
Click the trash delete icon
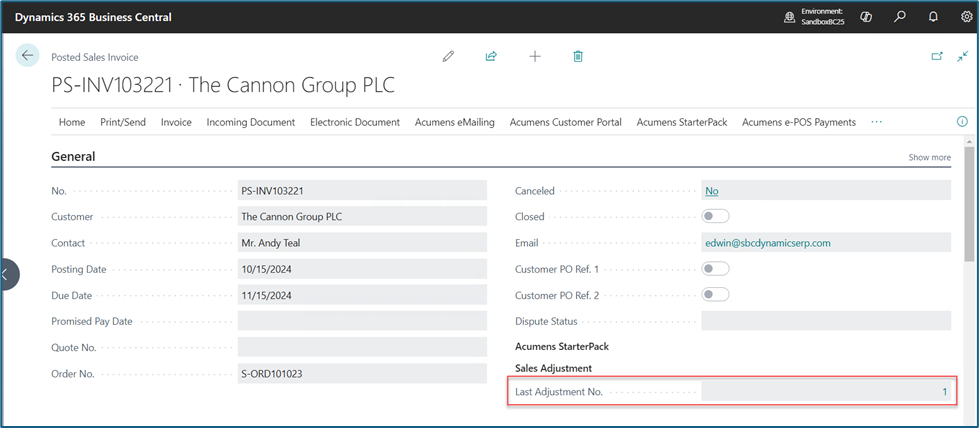coord(578,56)
